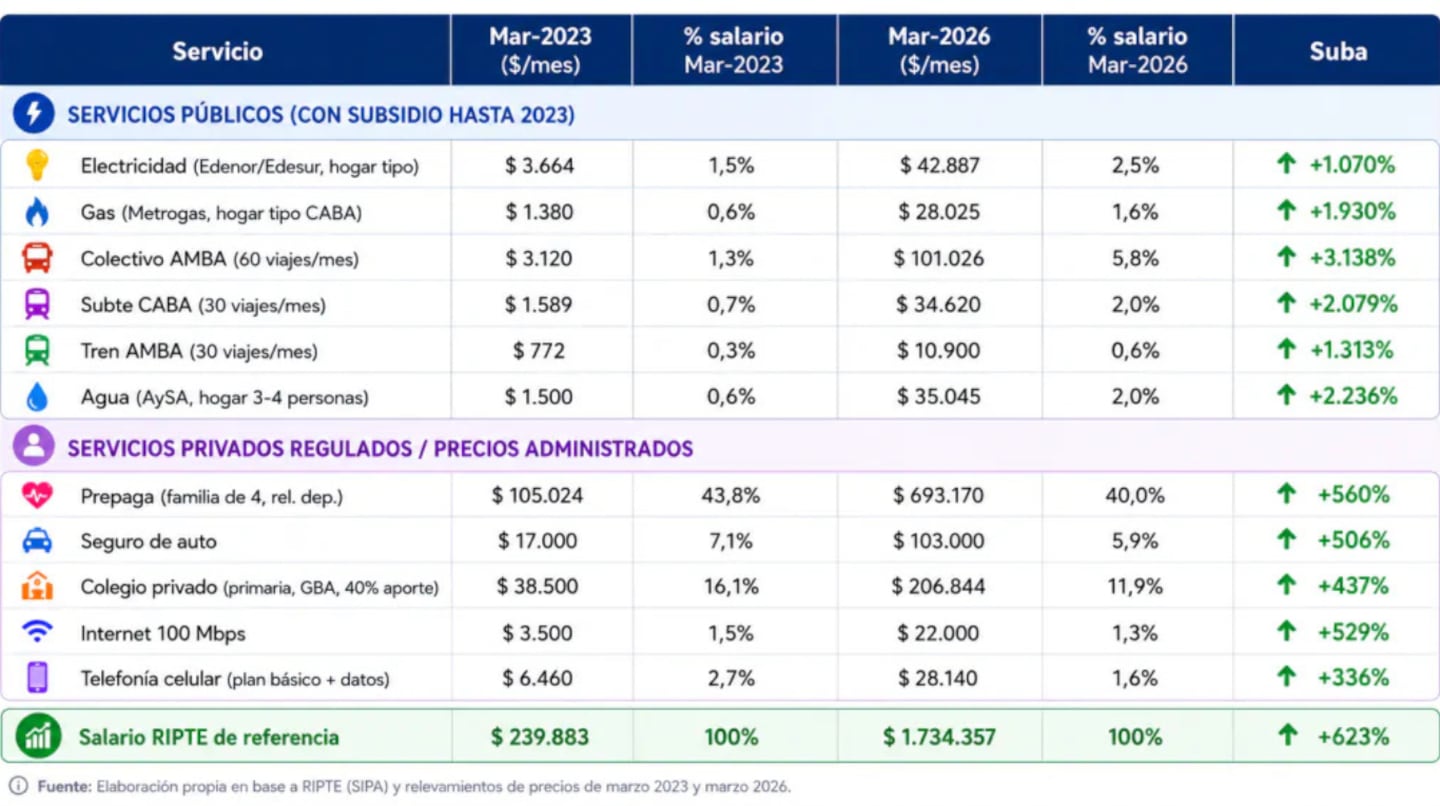Click the 43,8% salary share value
This screenshot has height=806, width=1440.
click(x=732, y=494)
